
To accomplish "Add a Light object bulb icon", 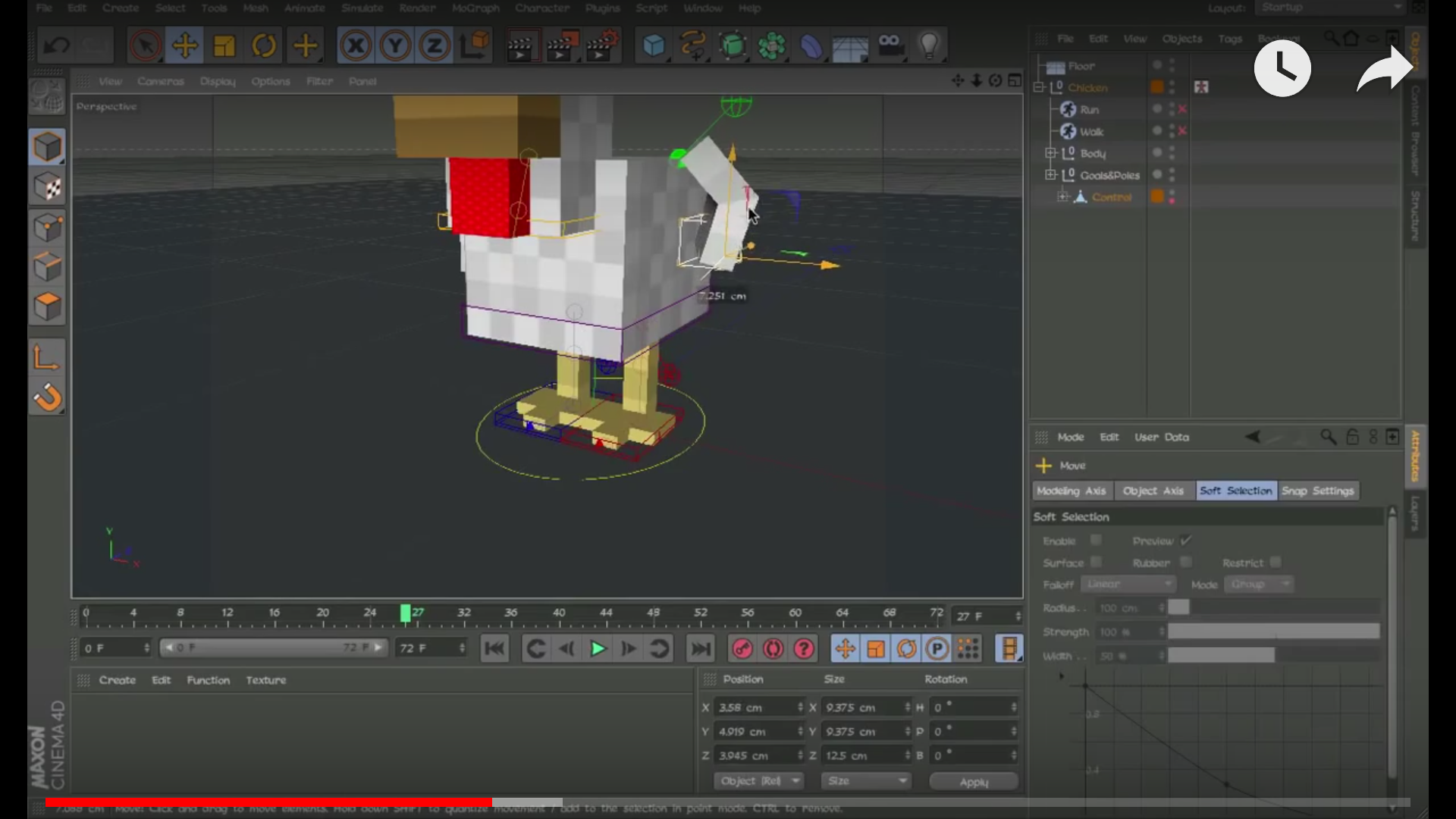I will coord(929,46).
